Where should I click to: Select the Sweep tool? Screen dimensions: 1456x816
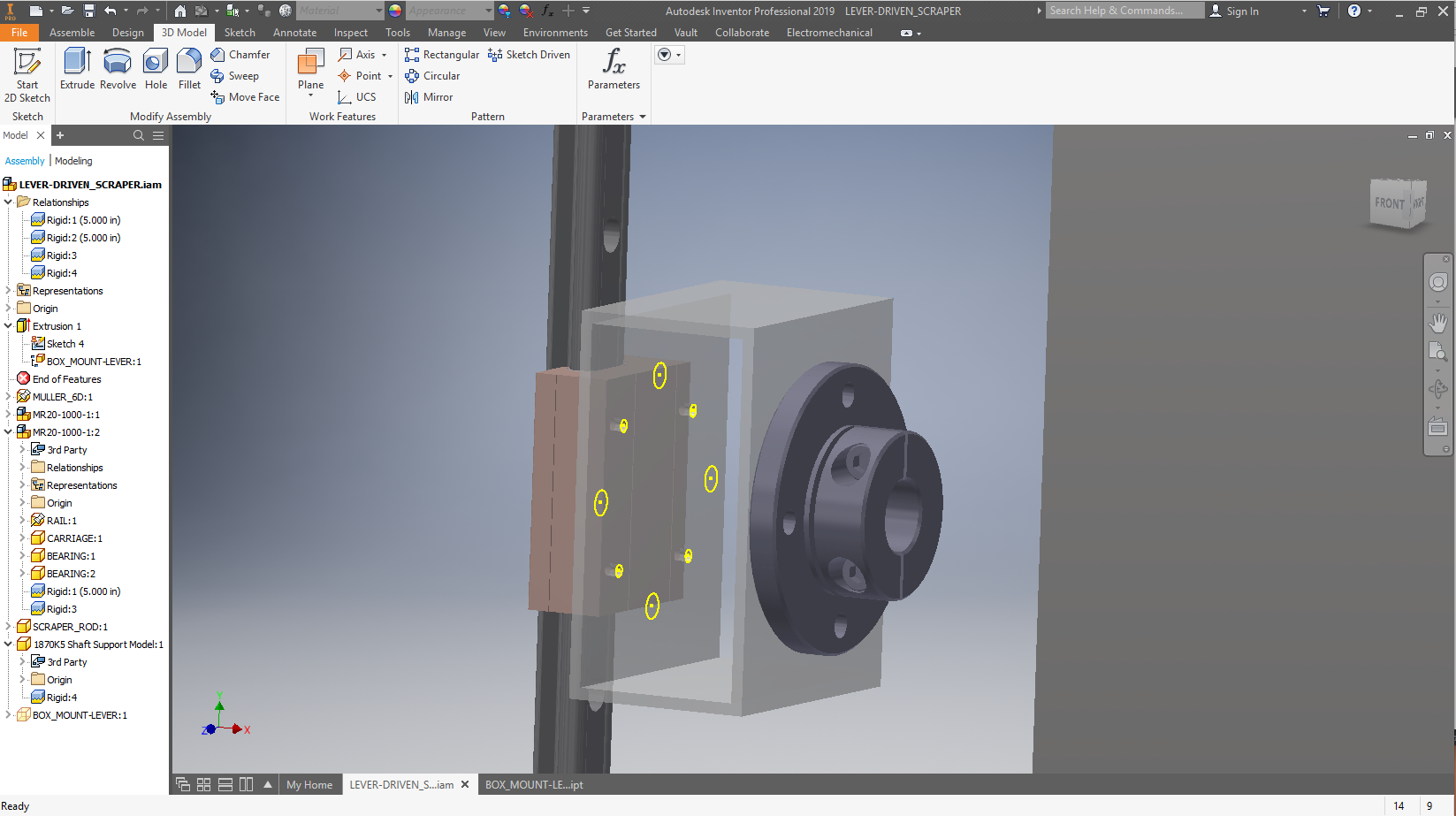tap(237, 76)
